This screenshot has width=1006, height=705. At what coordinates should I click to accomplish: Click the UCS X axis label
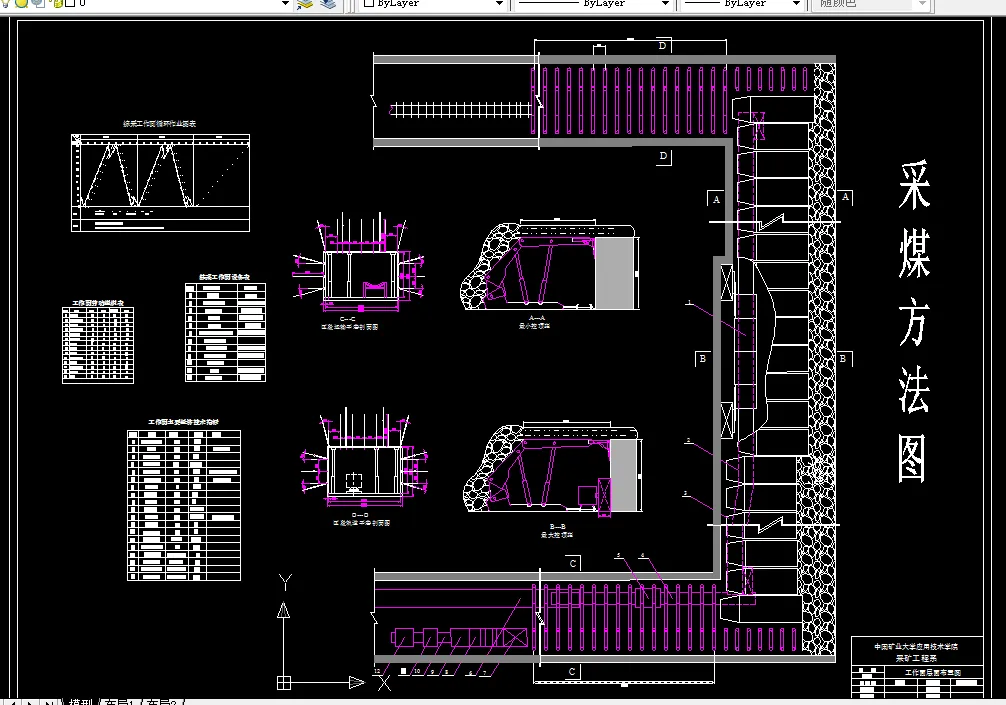pos(384,683)
